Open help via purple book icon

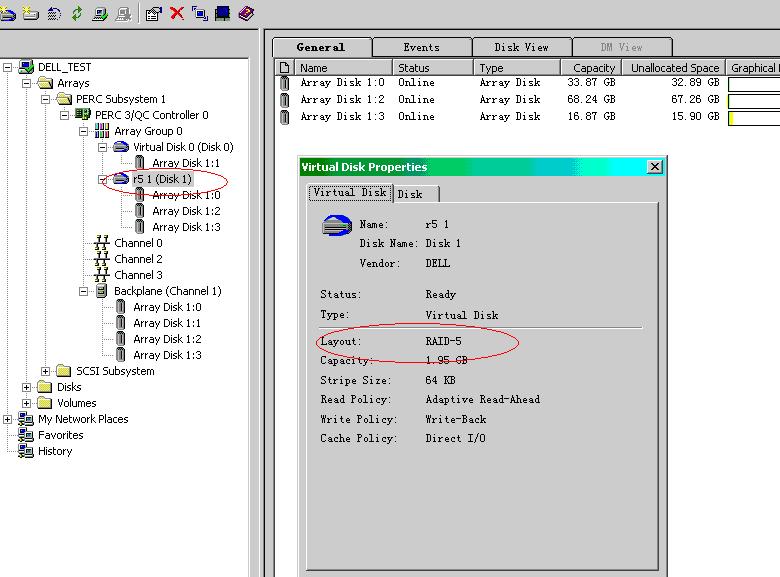[x=246, y=13]
